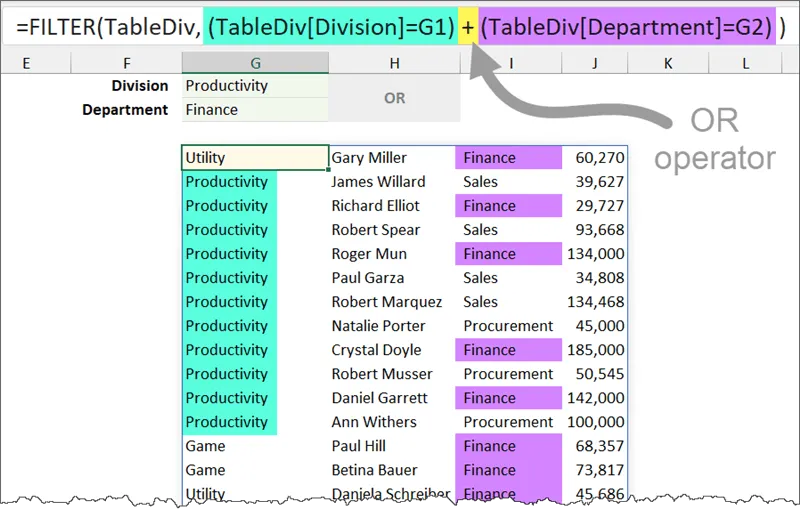Select Natalie Porter's Procurement cell
The width and height of the screenshot is (800, 509).
click(x=508, y=326)
